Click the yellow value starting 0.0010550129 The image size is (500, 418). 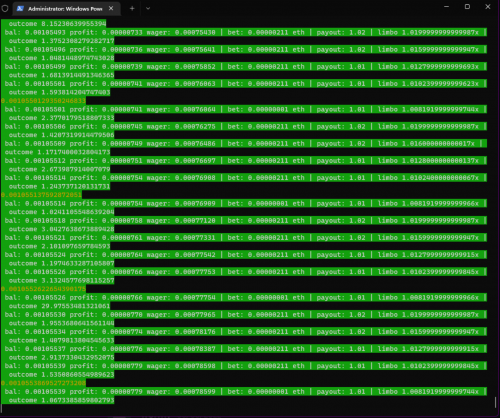click(43, 101)
